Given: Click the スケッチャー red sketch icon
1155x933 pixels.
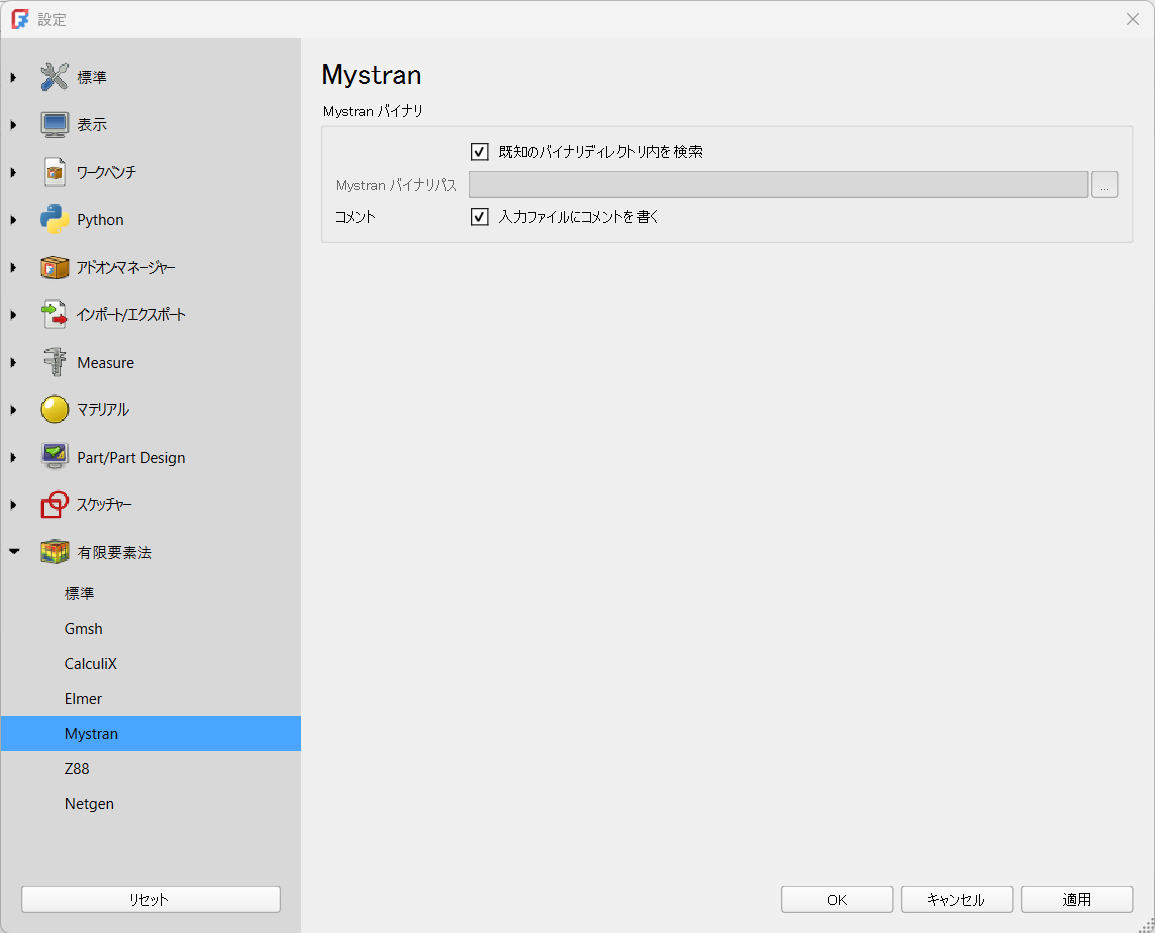Looking at the screenshot, I should [54, 505].
